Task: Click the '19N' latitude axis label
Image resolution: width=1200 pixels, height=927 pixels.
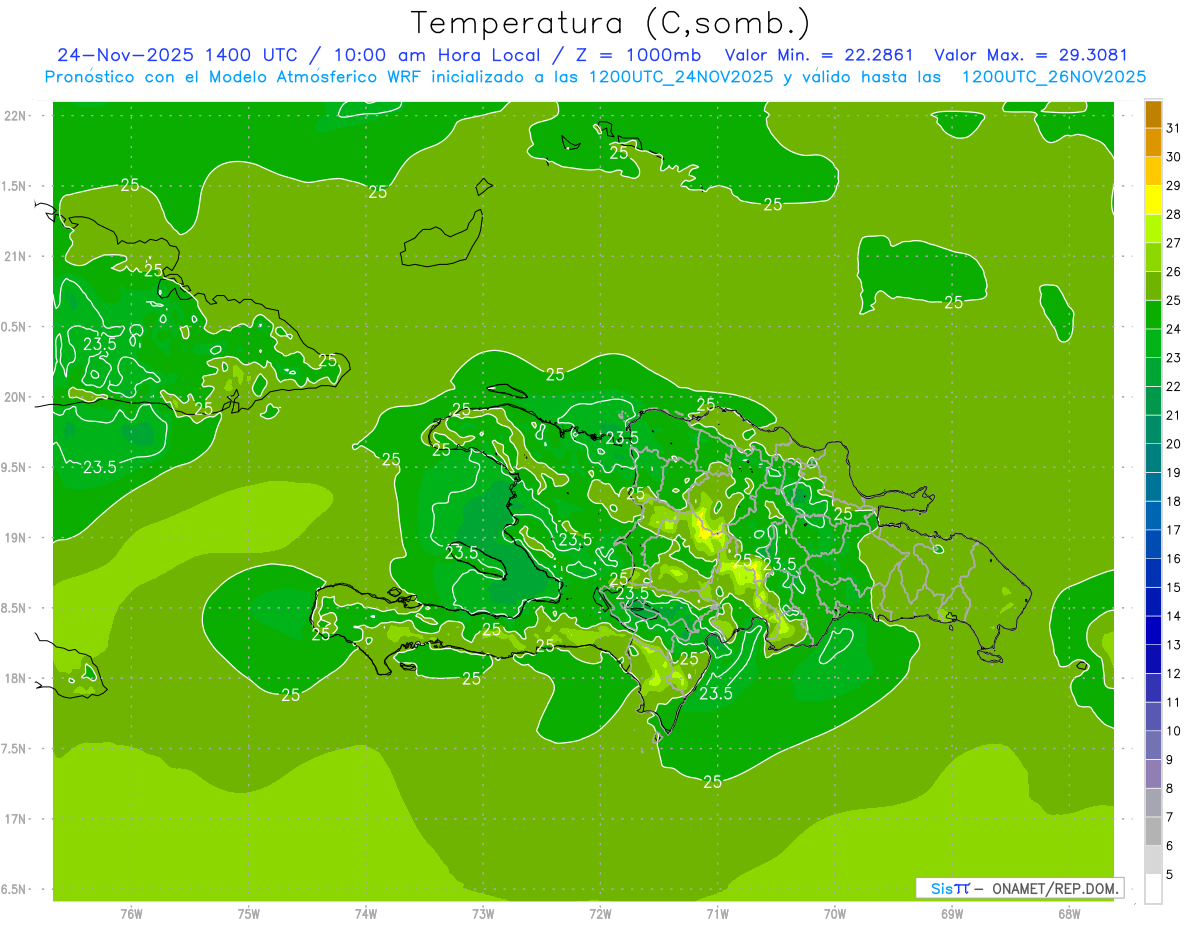Action: (x=17, y=538)
